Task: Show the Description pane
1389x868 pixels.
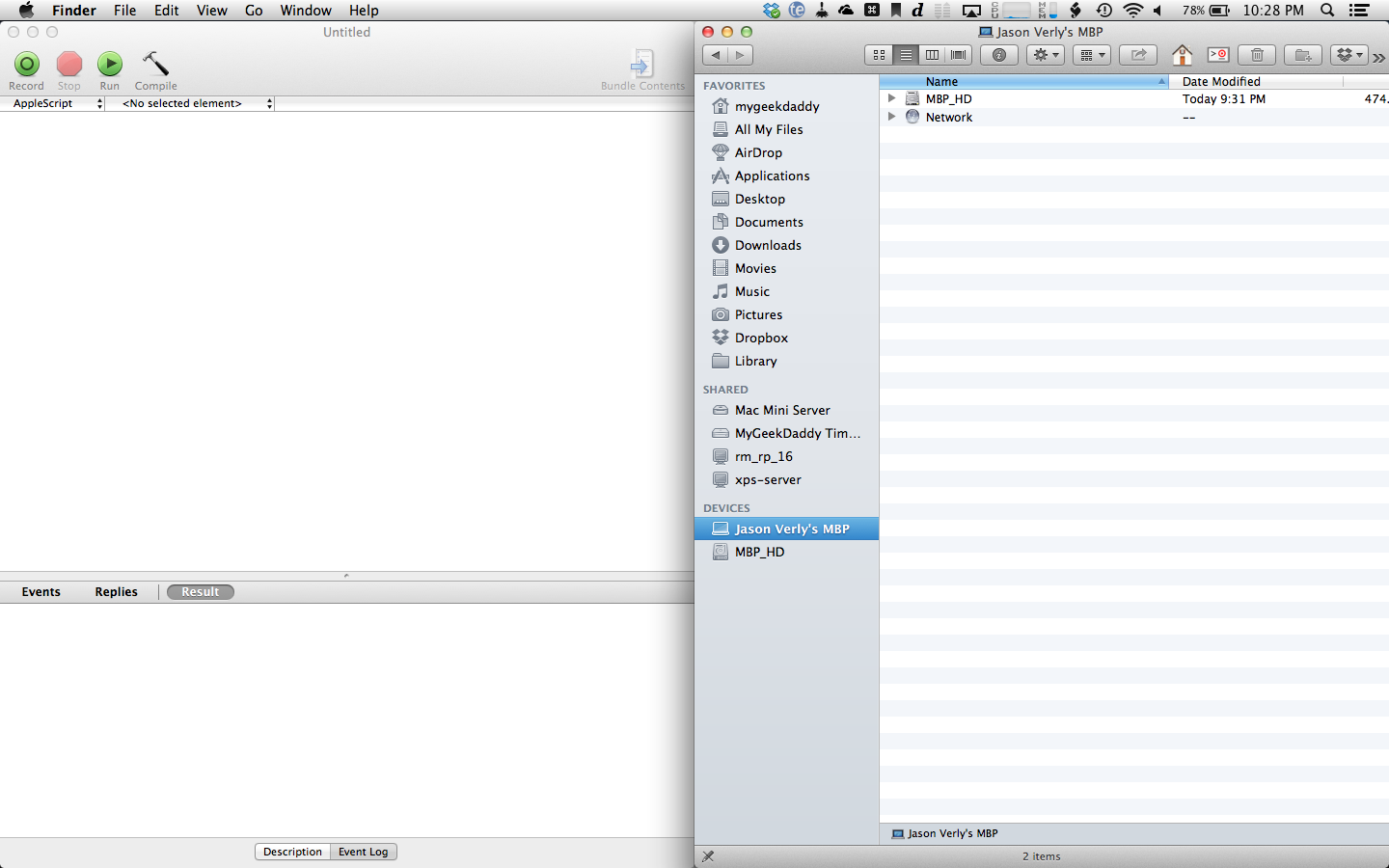Action: 292,852
